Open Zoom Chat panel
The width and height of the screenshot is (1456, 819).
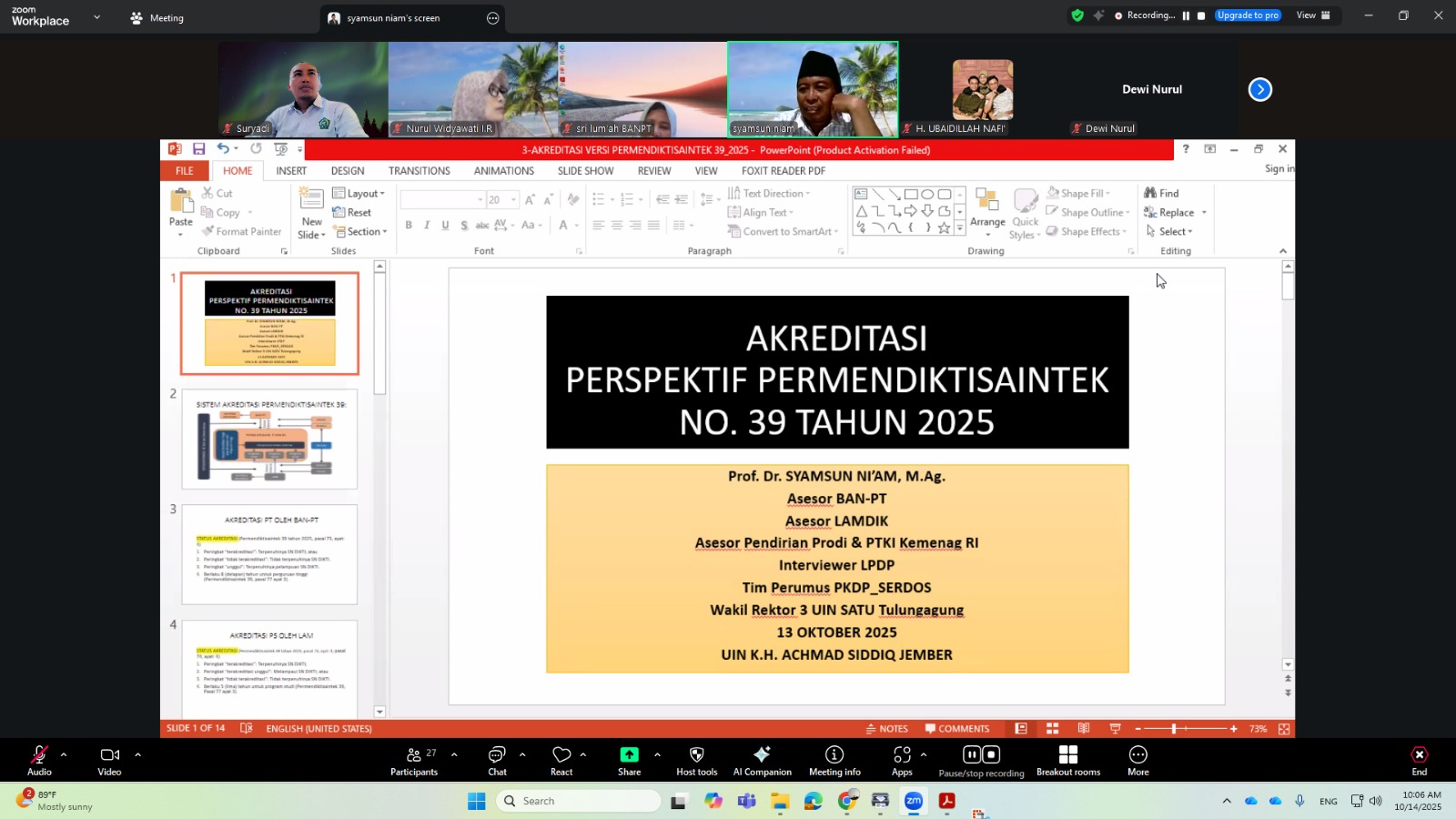[497, 760]
